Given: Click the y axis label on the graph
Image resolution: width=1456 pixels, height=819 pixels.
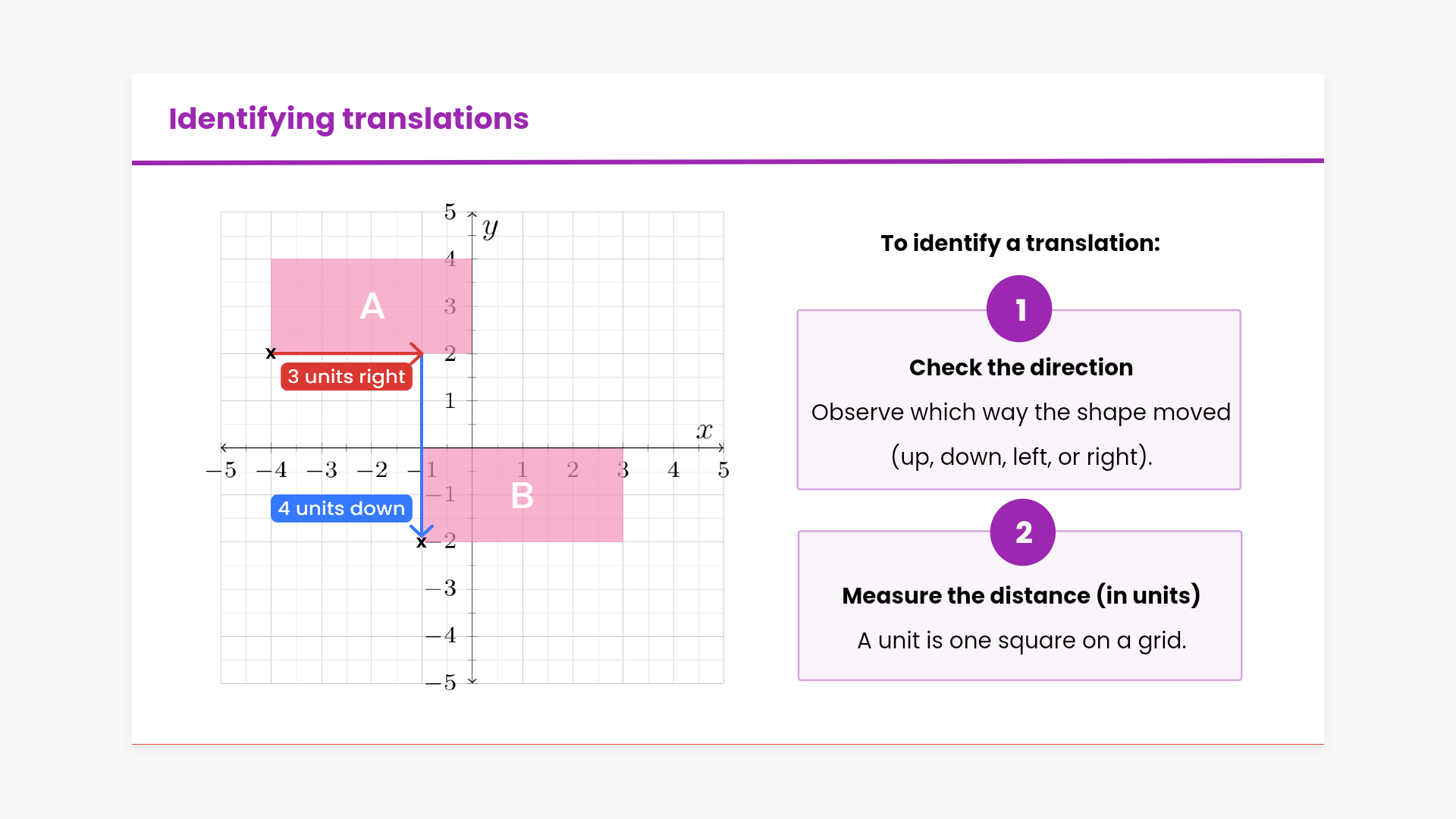Looking at the screenshot, I should 490,227.
